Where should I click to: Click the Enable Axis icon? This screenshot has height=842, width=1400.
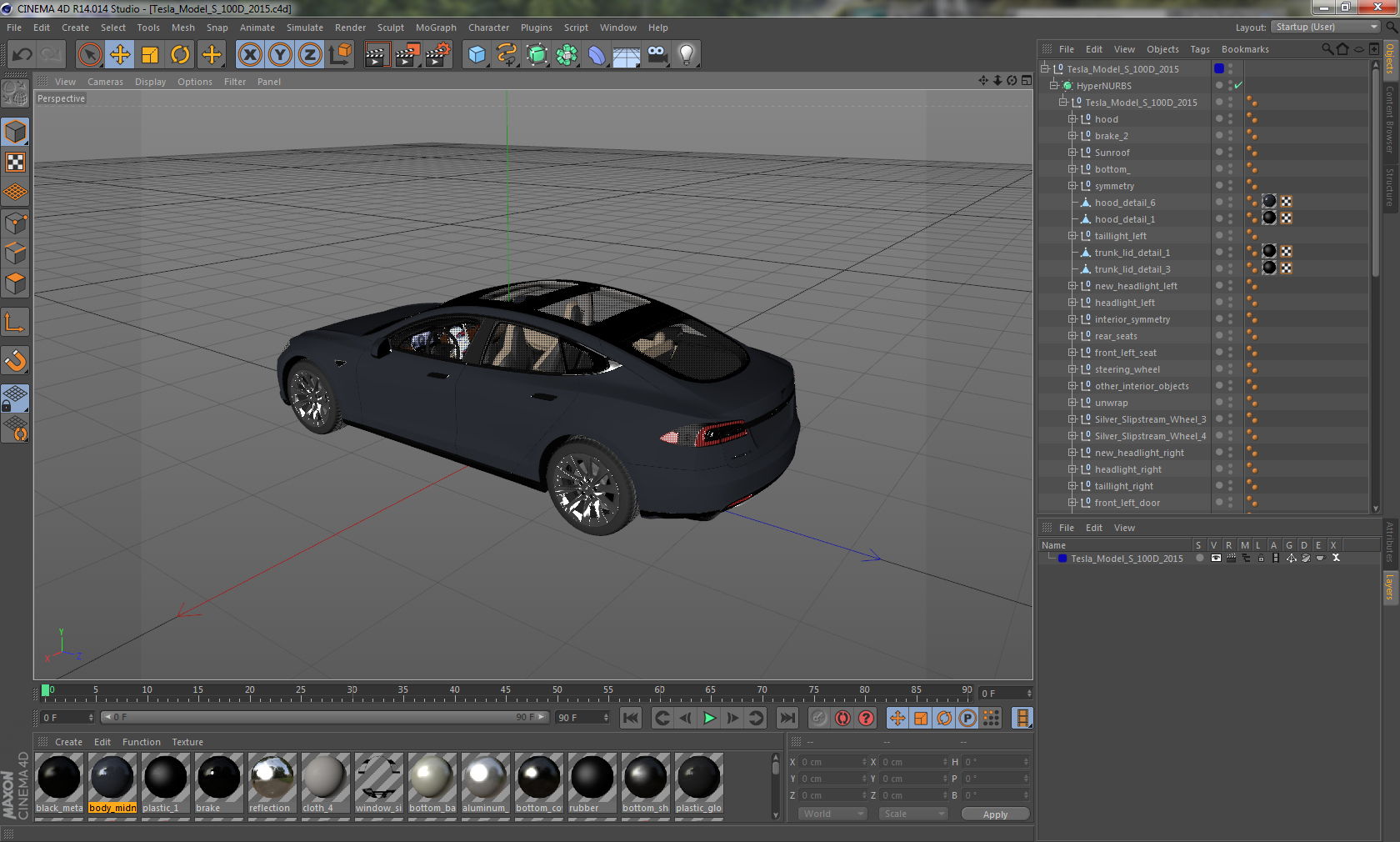click(x=15, y=323)
